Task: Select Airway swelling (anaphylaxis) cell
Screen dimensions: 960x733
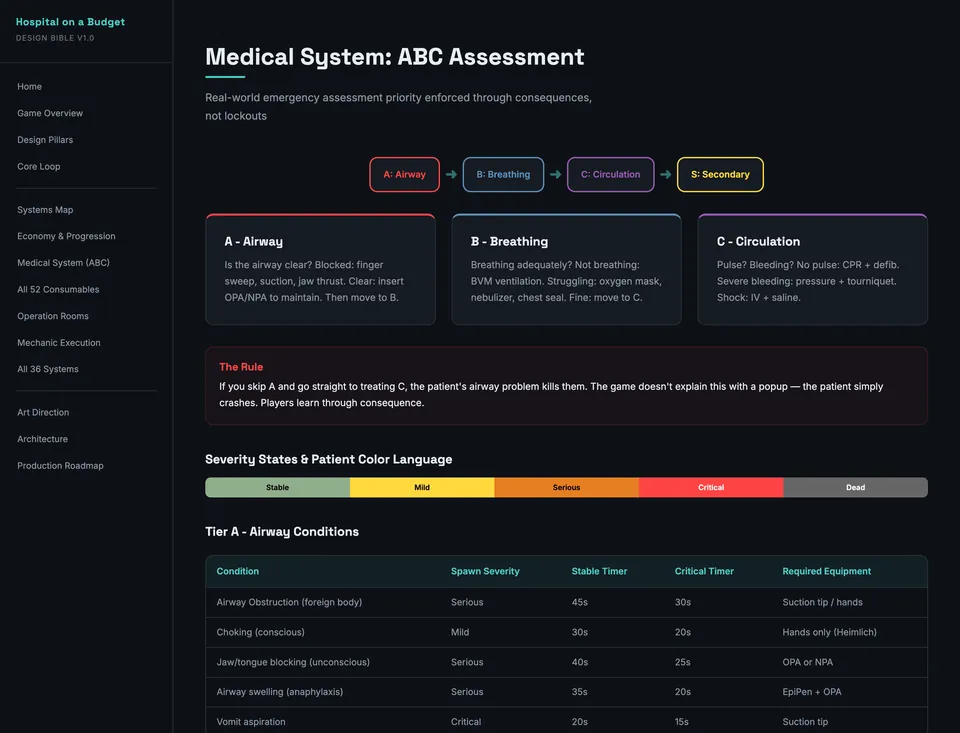Action: pyautogui.click(x=279, y=692)
